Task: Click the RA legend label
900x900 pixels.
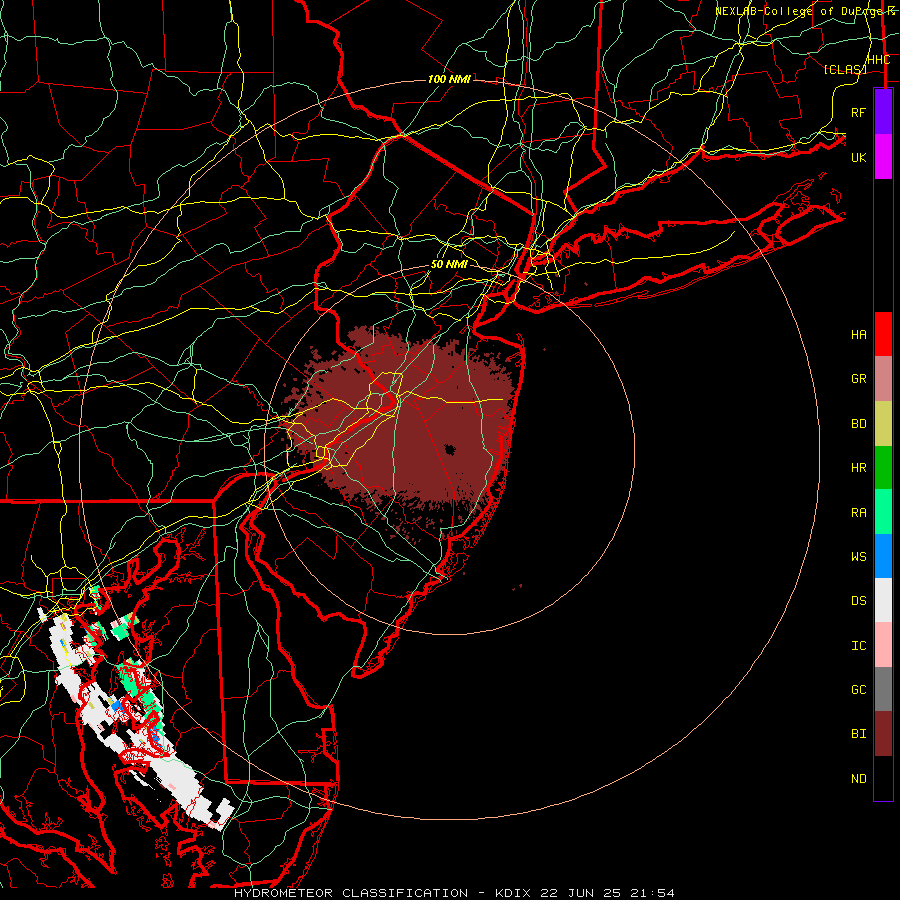Action: click(x=858, y=513)
